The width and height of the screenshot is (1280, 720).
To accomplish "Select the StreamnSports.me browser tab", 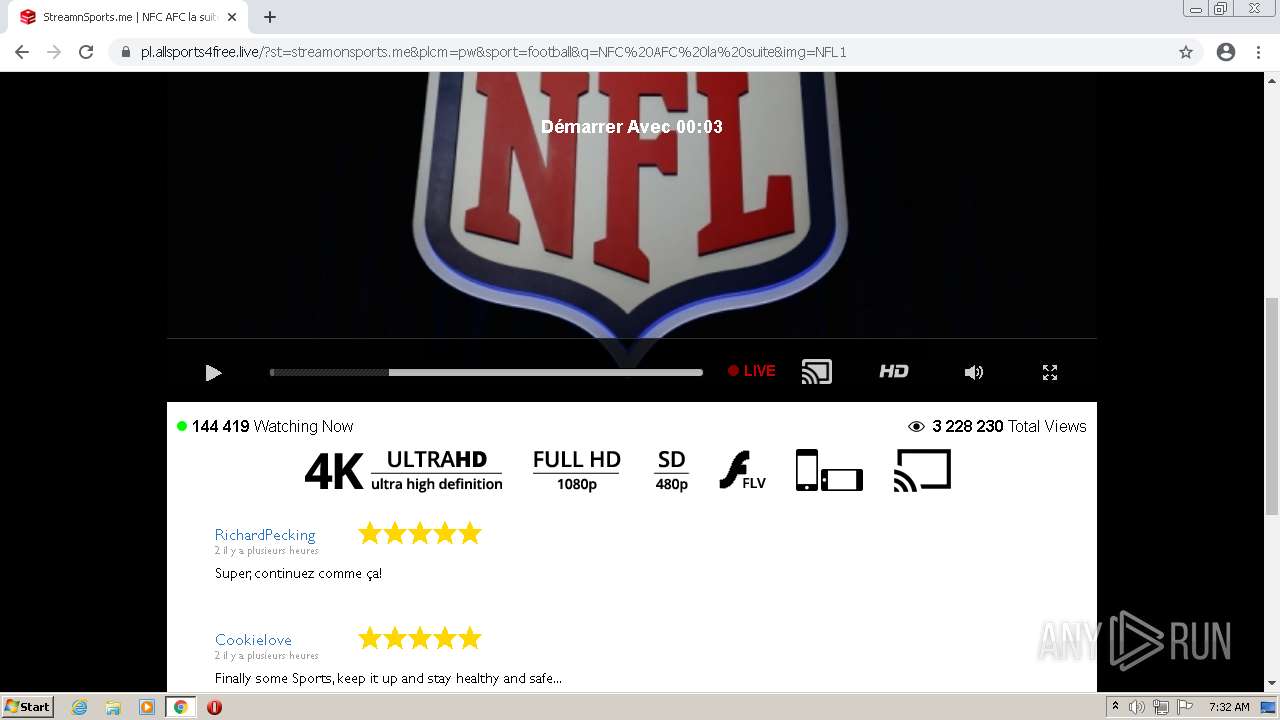I will (127, 17).
